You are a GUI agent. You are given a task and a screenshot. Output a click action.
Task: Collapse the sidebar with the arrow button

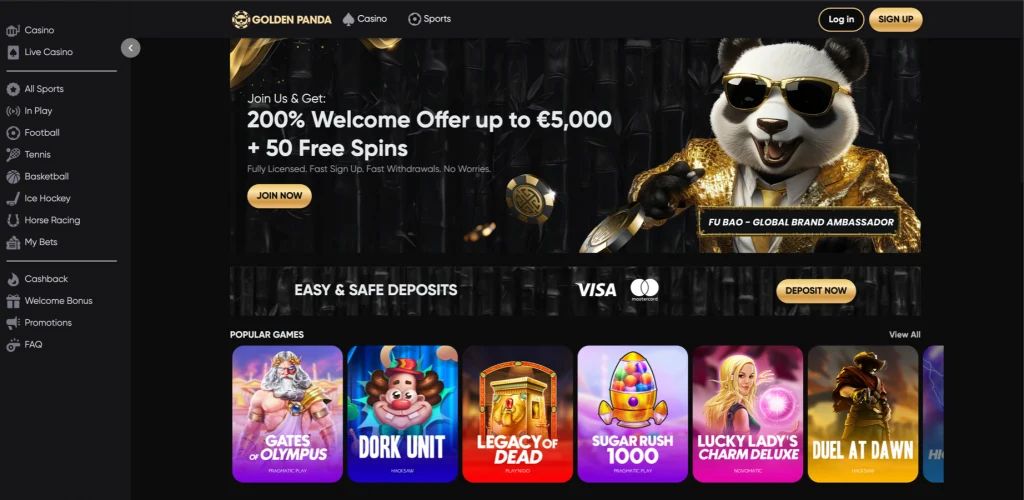[131, 48]
